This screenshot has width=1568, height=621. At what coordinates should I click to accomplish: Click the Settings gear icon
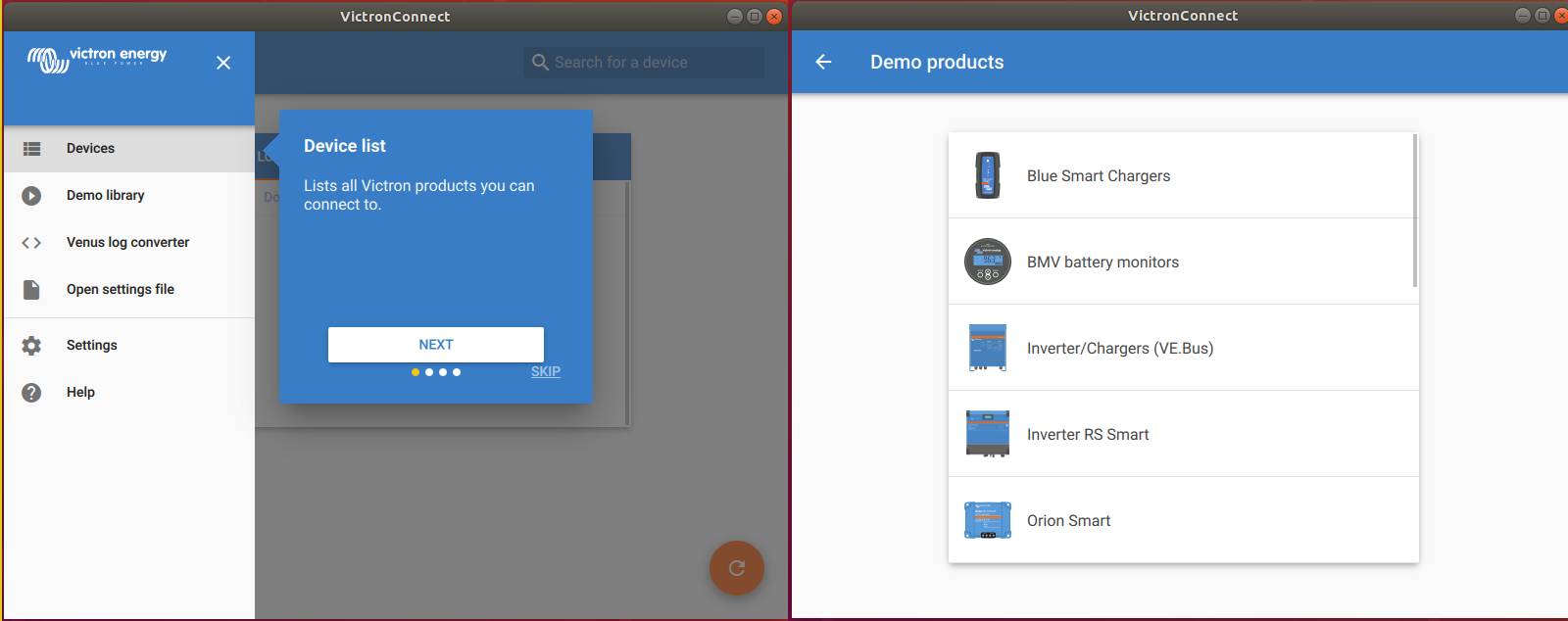point(31,346)
